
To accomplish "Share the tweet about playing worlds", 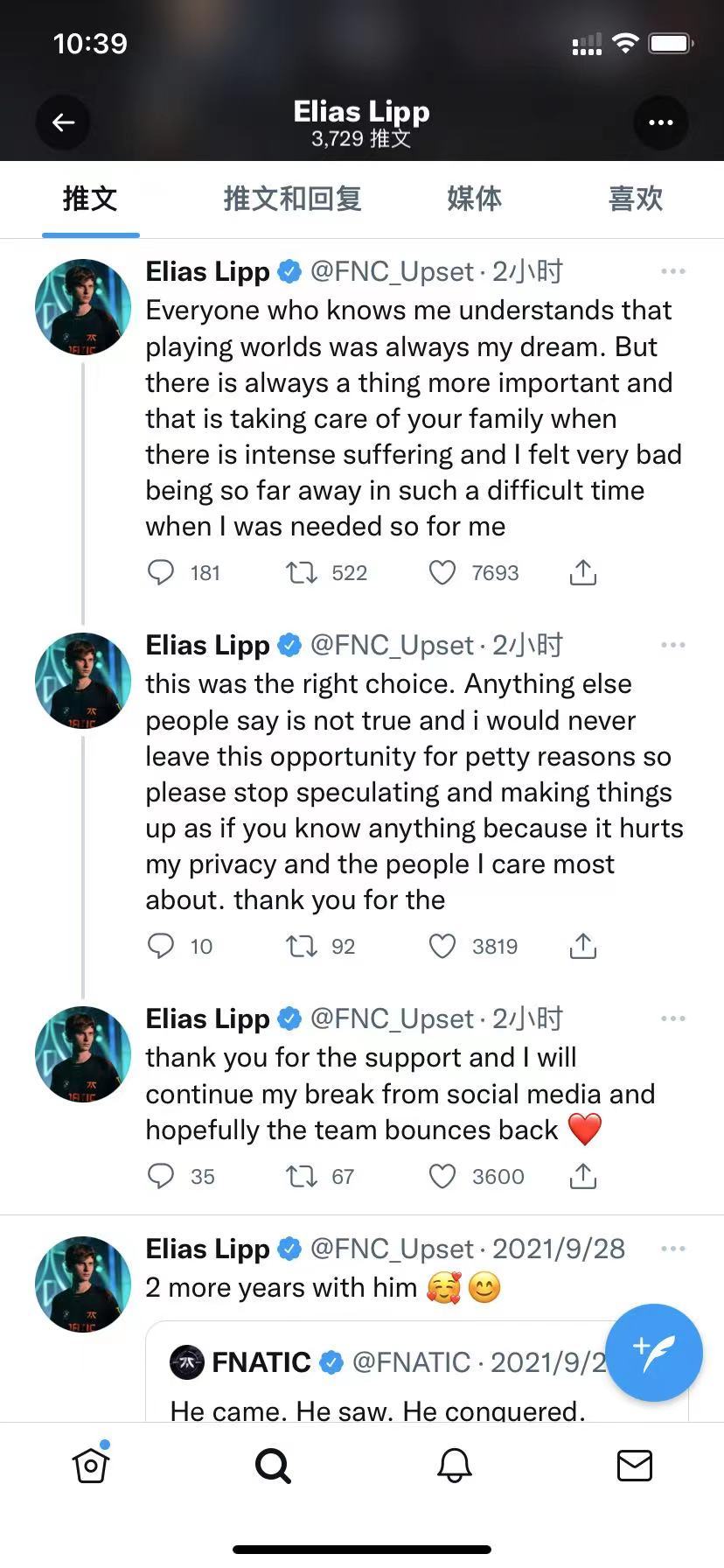I will click(583, 571).
